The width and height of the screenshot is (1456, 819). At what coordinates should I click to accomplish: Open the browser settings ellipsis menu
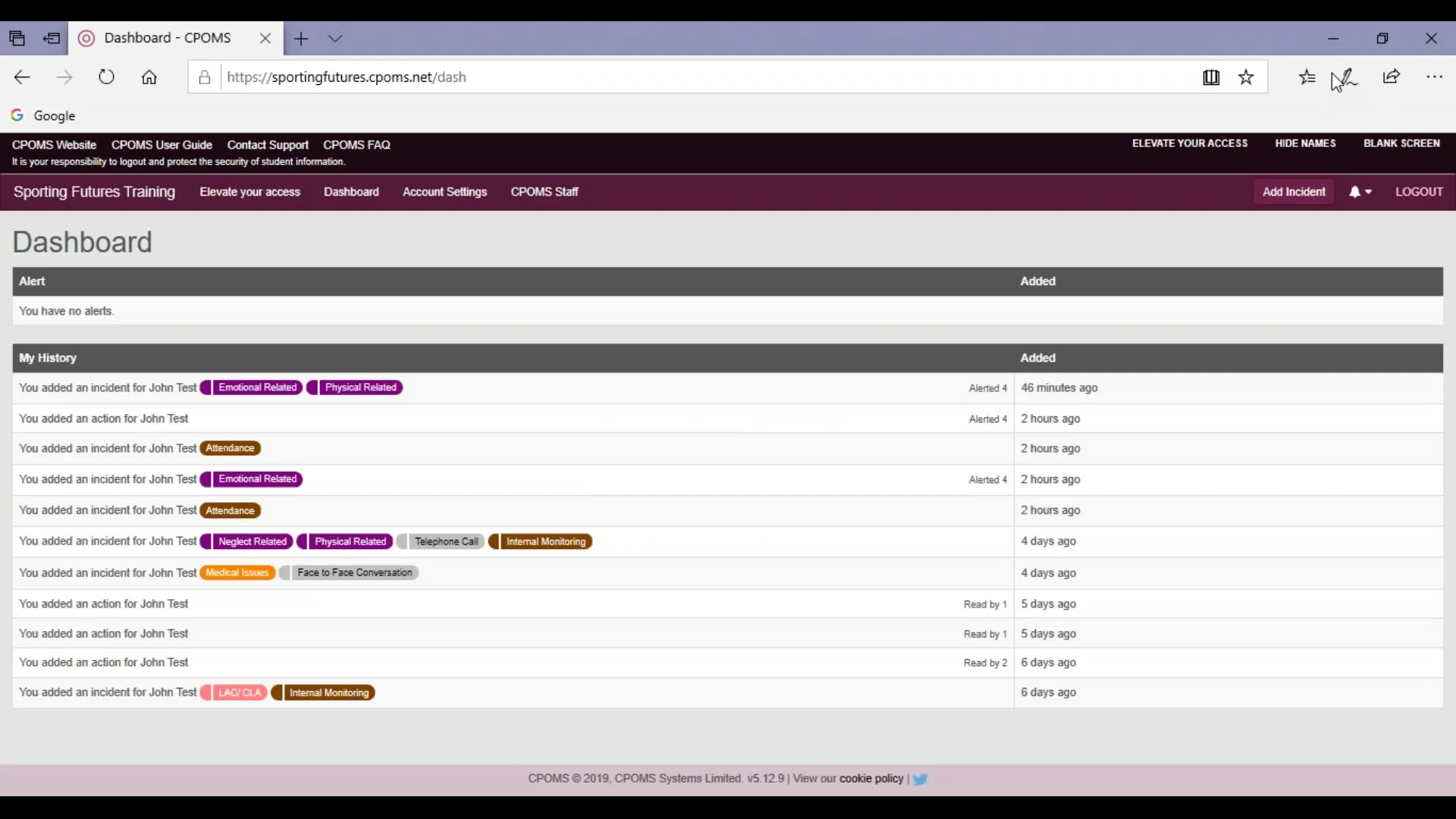(1436, 77)
